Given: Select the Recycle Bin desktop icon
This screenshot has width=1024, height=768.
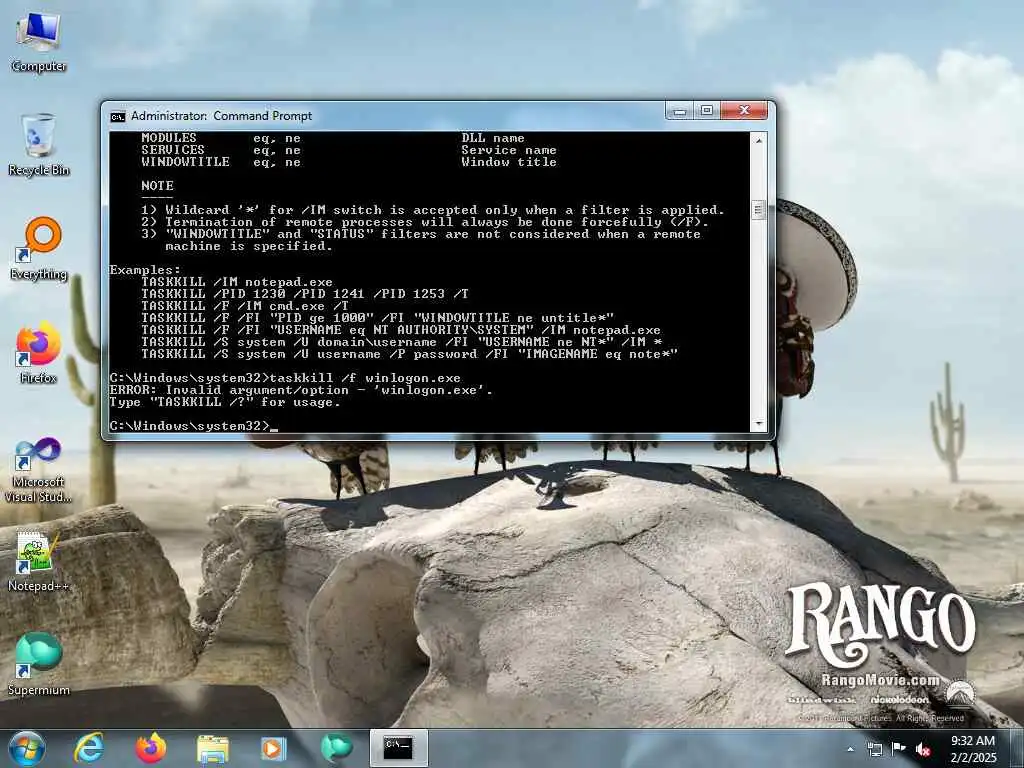Looking at the screenshot, I should (x=39, y=145).
